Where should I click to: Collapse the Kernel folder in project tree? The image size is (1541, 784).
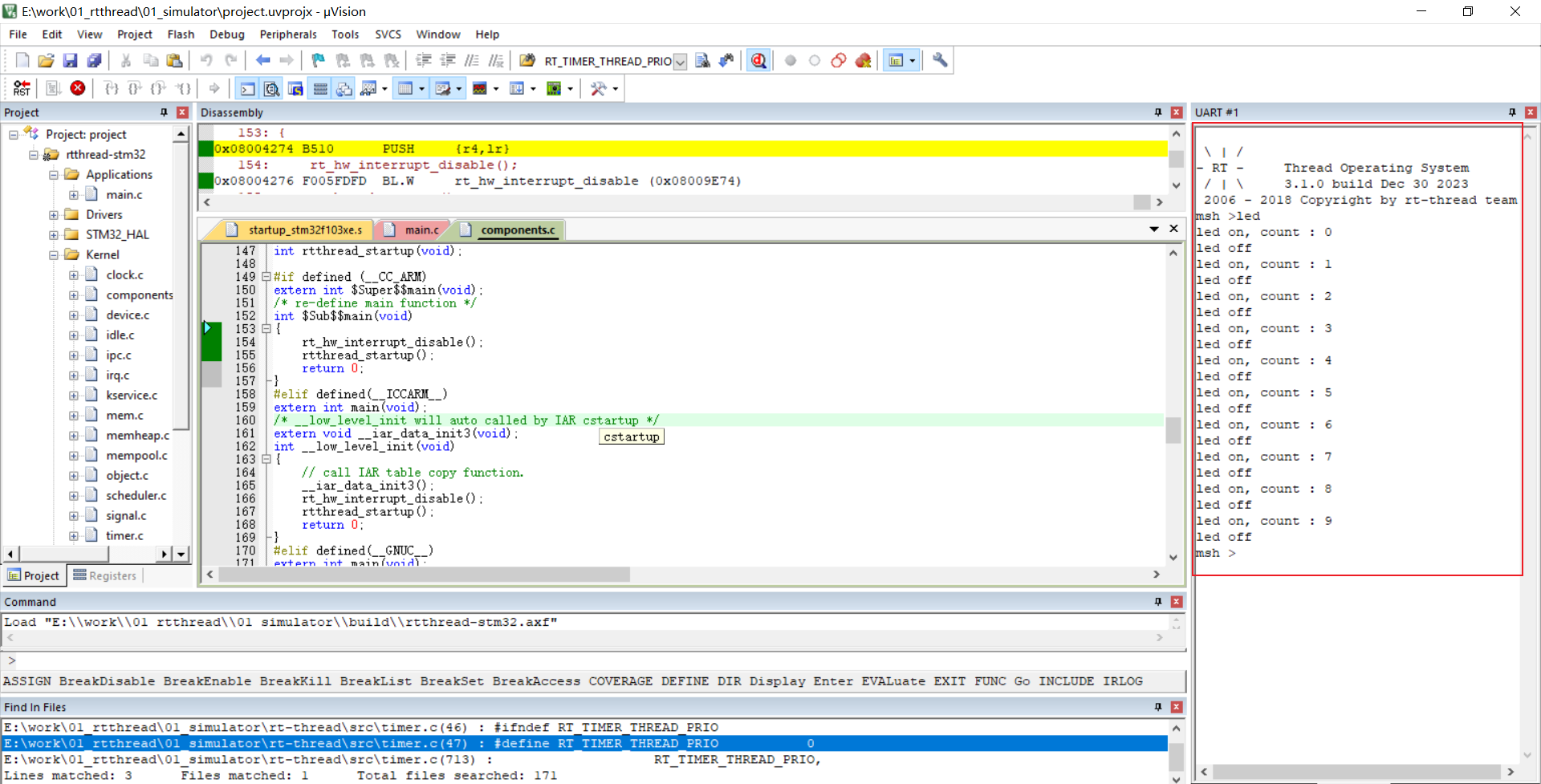coord(54,255)
